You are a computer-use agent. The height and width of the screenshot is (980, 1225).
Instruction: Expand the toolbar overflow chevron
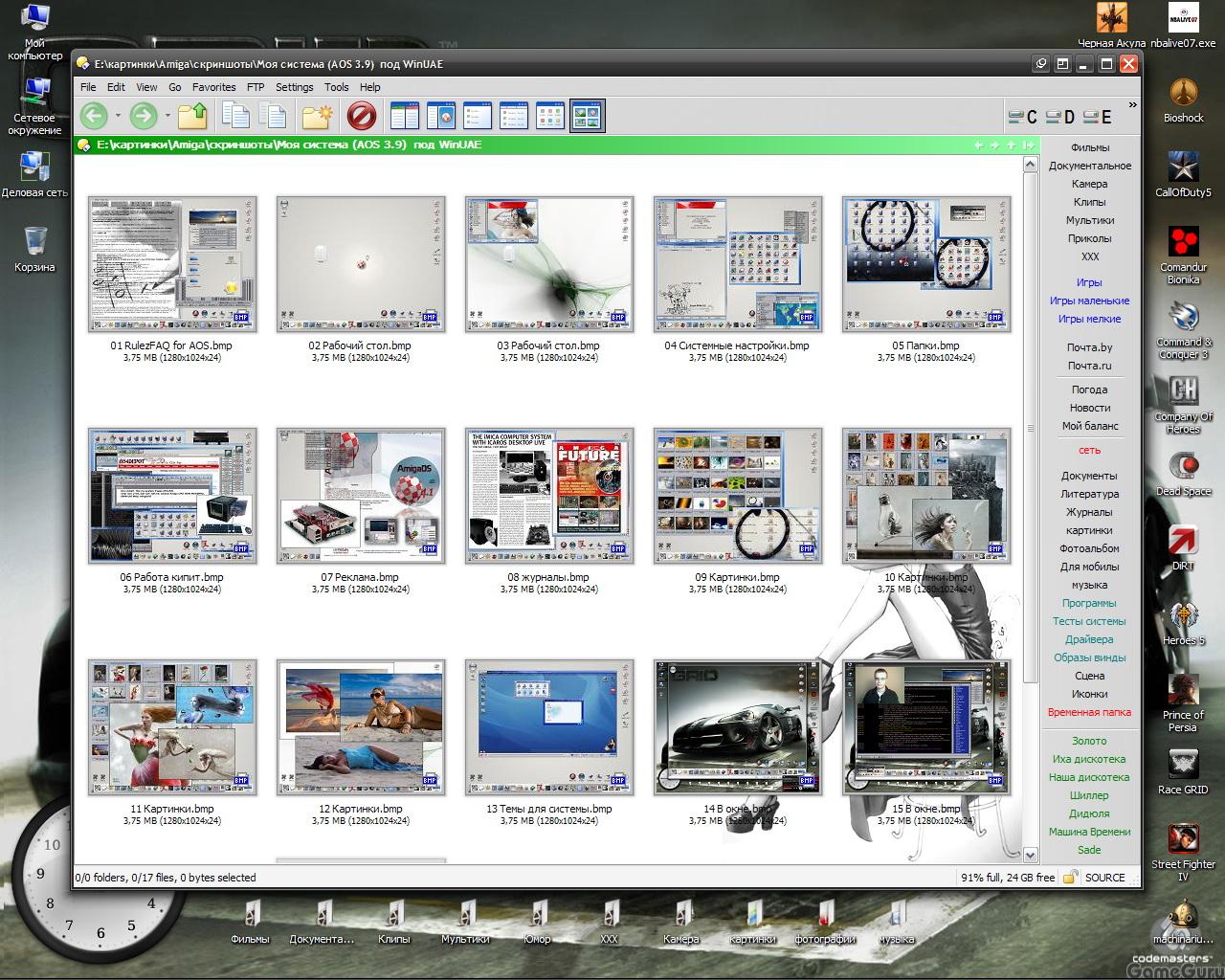(1133, 105)
